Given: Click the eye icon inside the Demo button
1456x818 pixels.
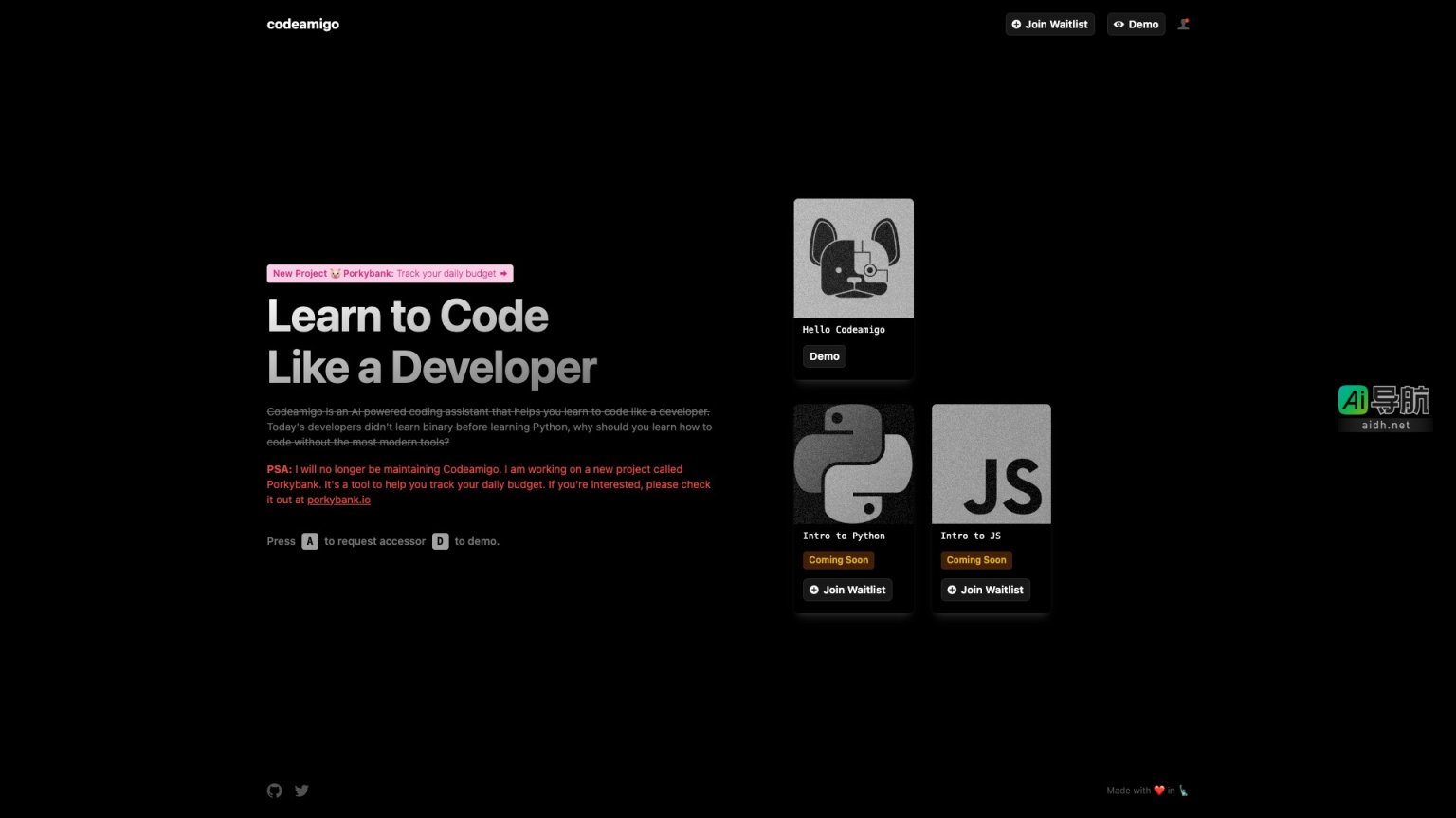Looking at the screenshot, I should (x=1119, y=24).
